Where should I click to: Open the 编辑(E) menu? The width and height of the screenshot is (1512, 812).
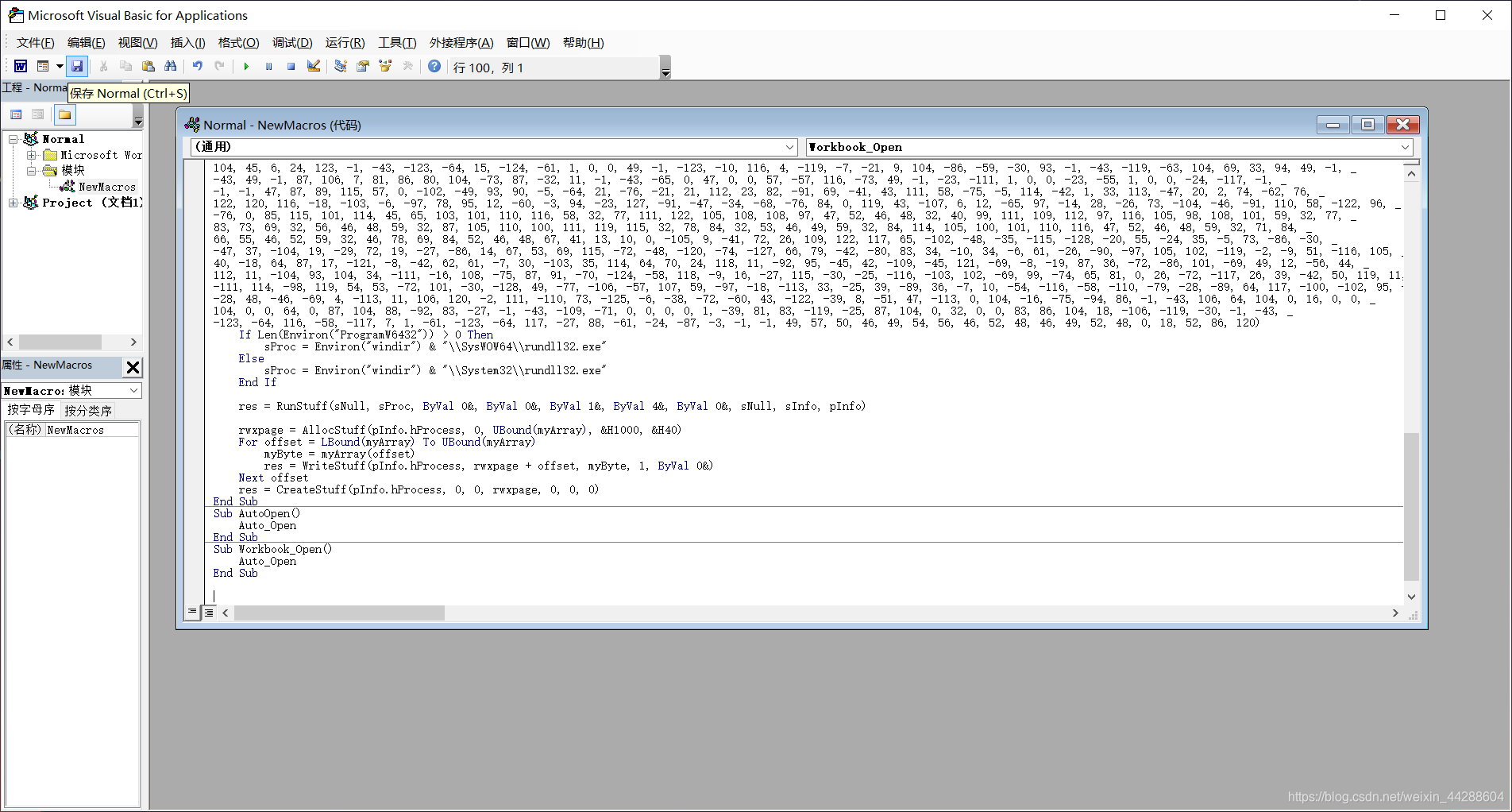point(87,43)
